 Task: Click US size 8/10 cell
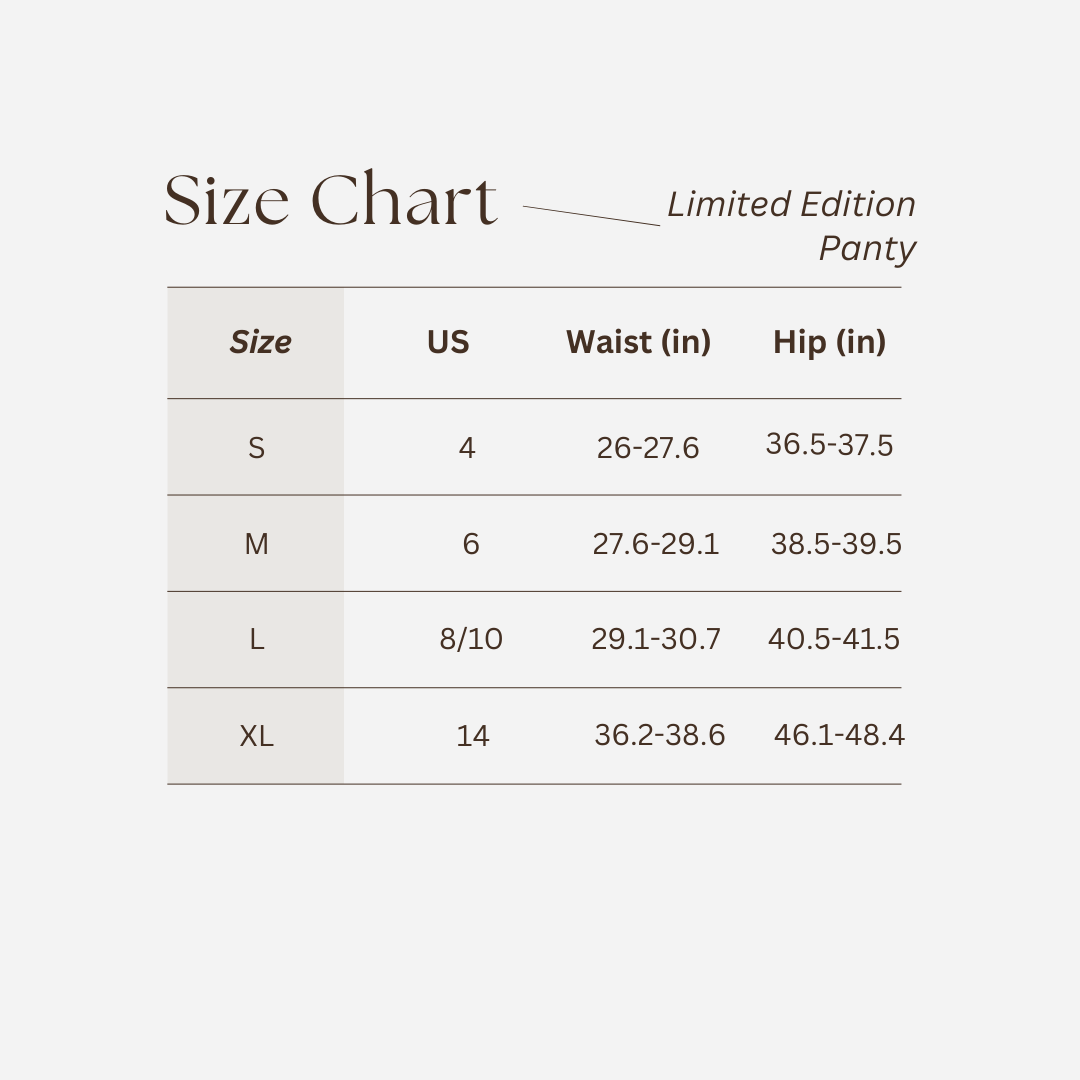471,639
